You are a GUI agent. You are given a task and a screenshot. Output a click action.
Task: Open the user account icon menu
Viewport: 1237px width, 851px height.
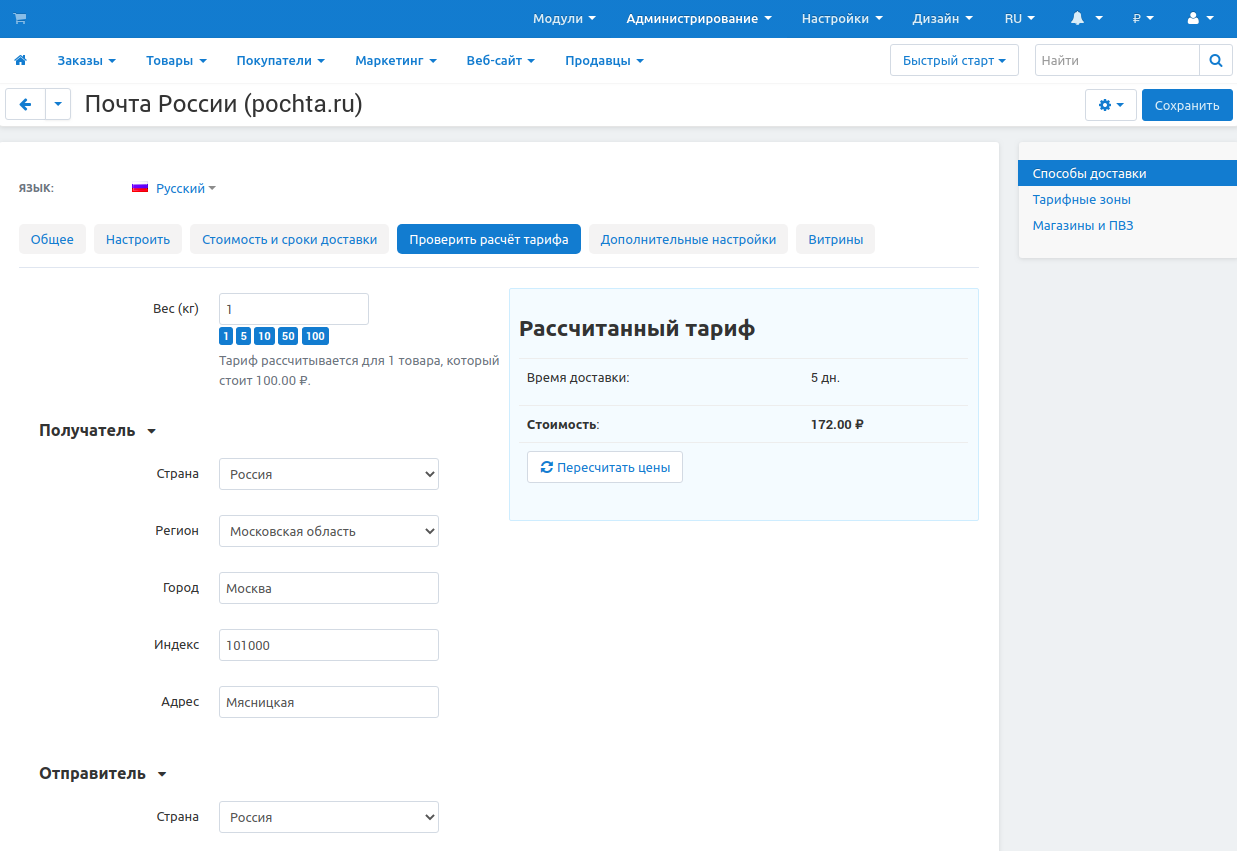1199,19
